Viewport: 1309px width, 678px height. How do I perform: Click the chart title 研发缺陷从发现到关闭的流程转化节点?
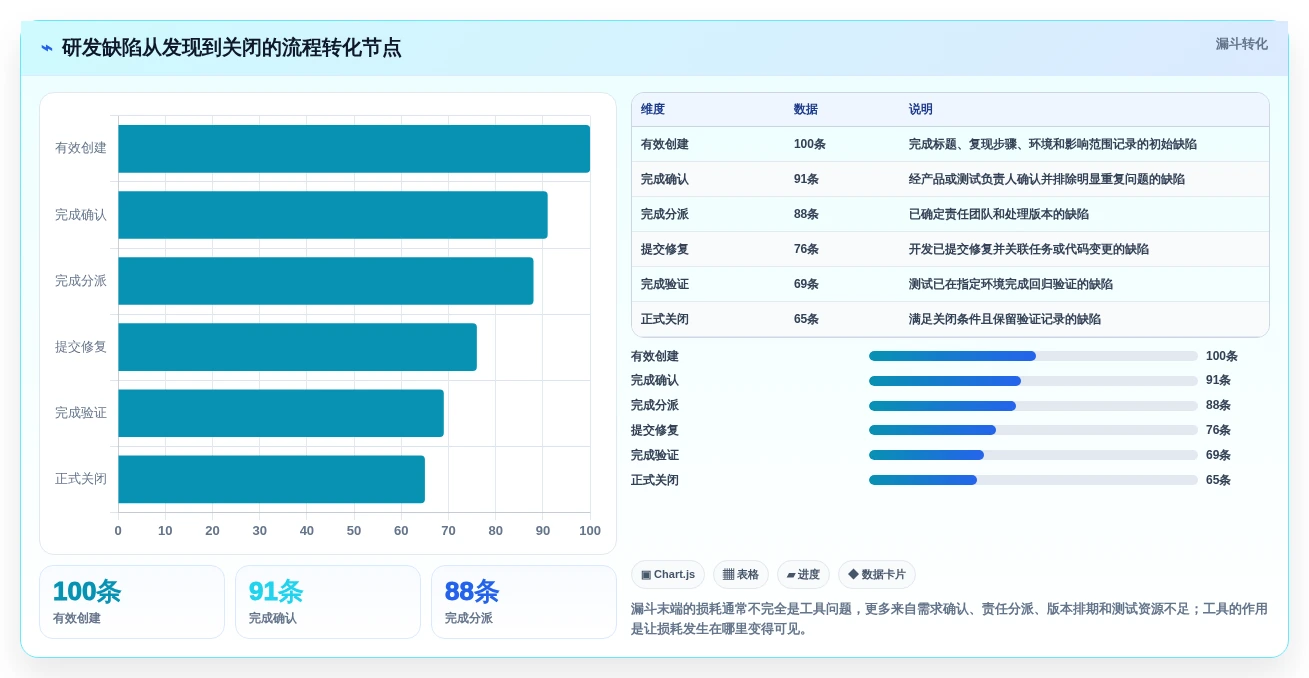[x=232, y=48]
